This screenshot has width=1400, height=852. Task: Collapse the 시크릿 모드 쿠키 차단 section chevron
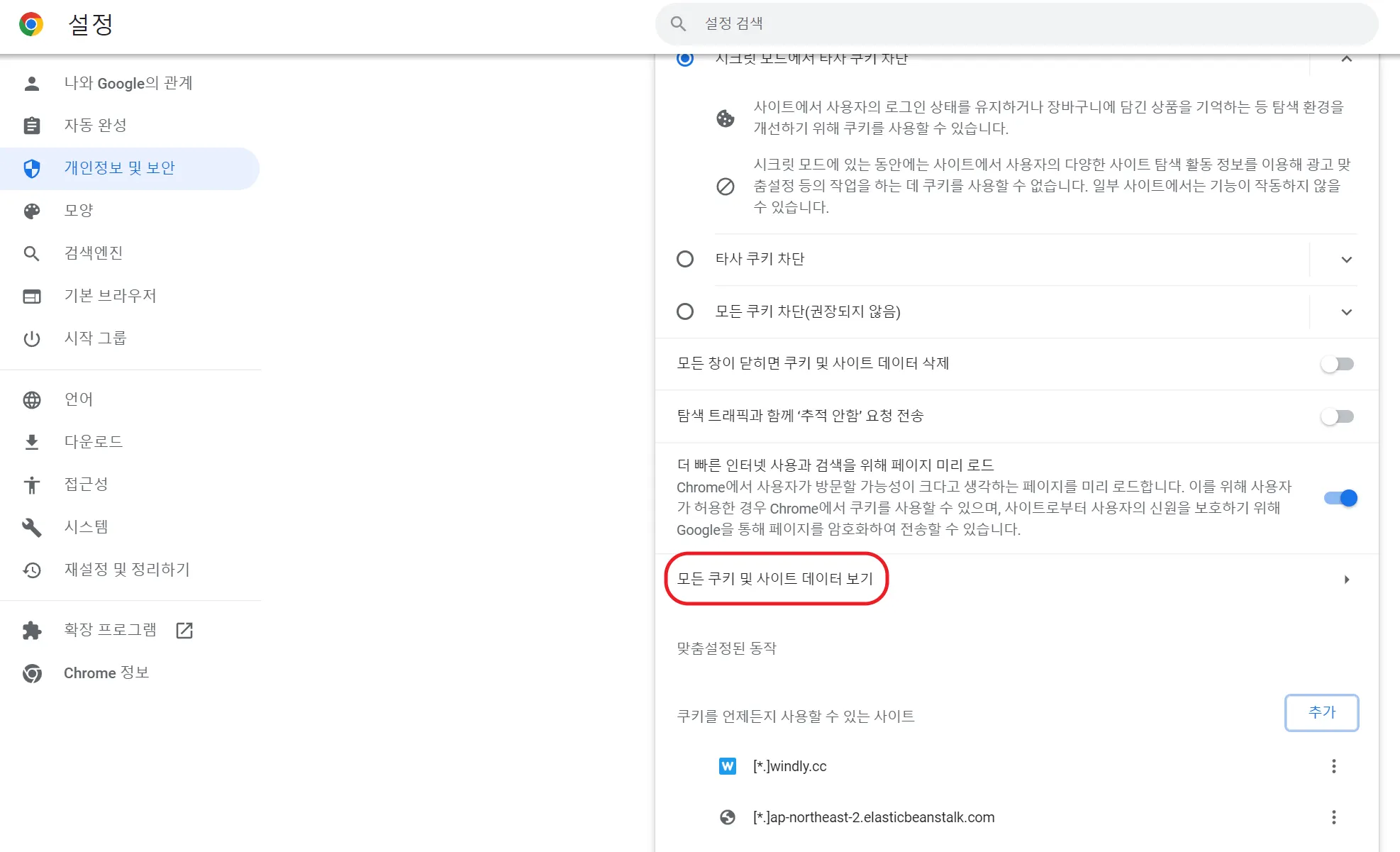[1346, 60]
